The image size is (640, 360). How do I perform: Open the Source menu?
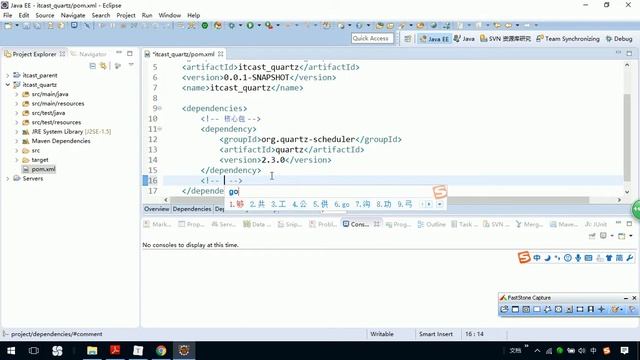[45, 15]
